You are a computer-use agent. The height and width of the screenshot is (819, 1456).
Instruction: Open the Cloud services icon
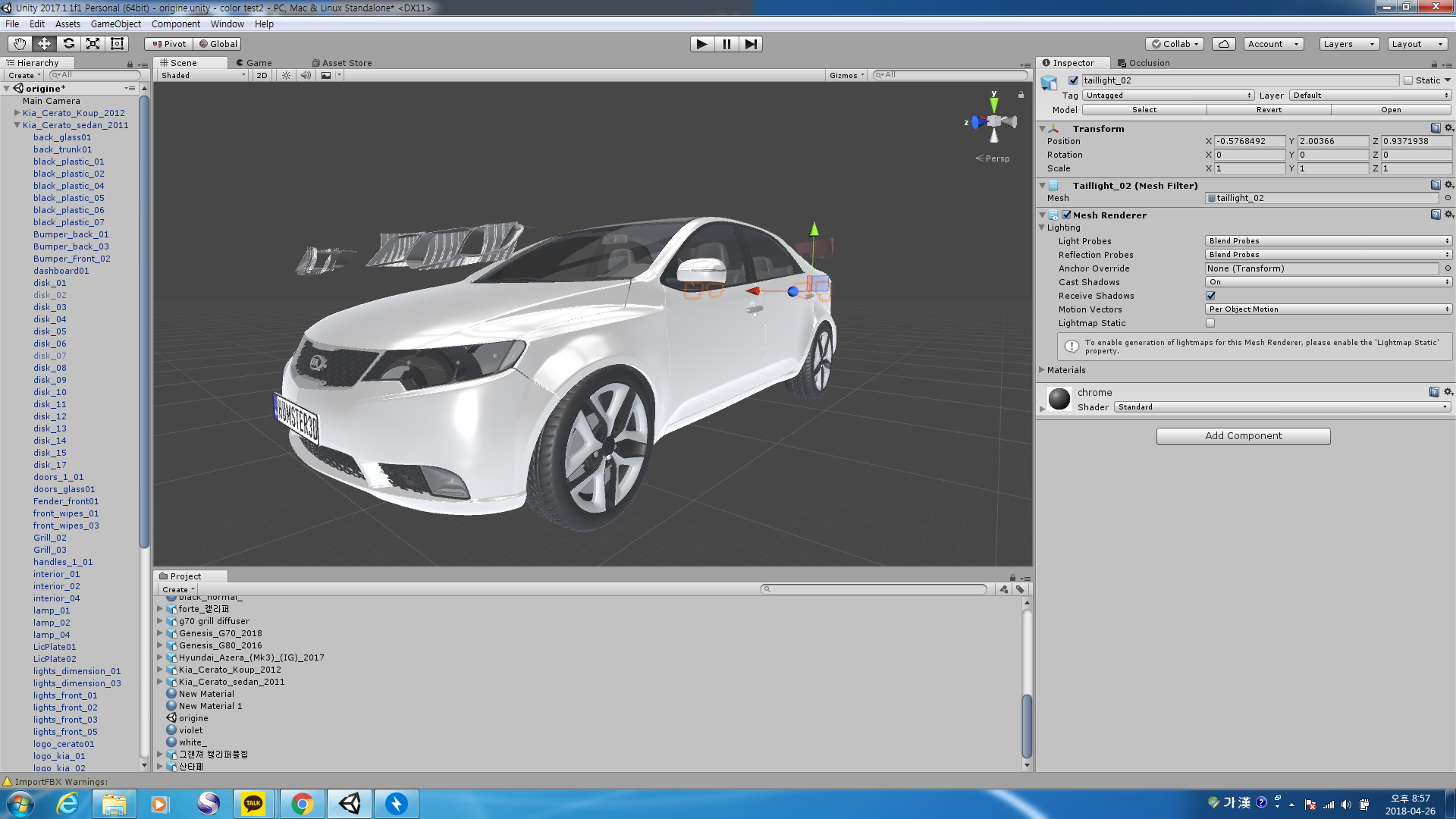(x=1224, y=44)
